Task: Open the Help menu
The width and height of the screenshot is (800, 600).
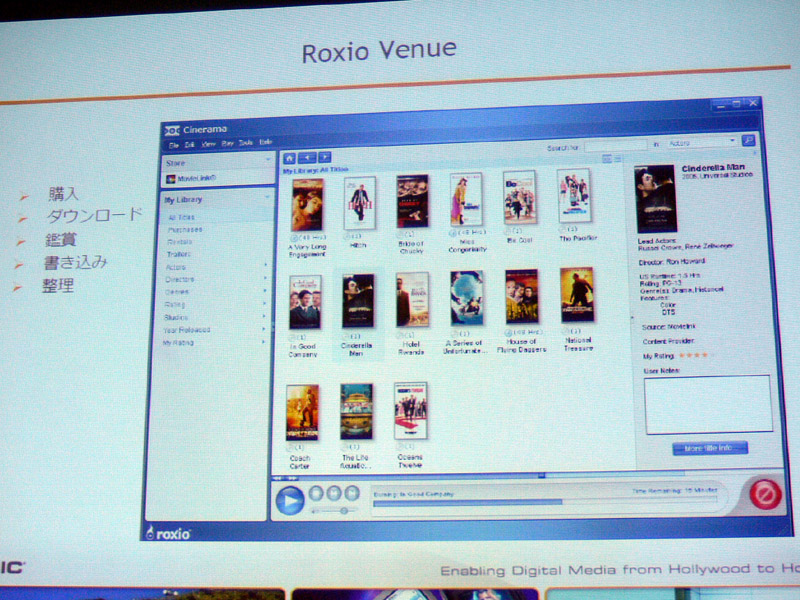Action: (265, 142)
